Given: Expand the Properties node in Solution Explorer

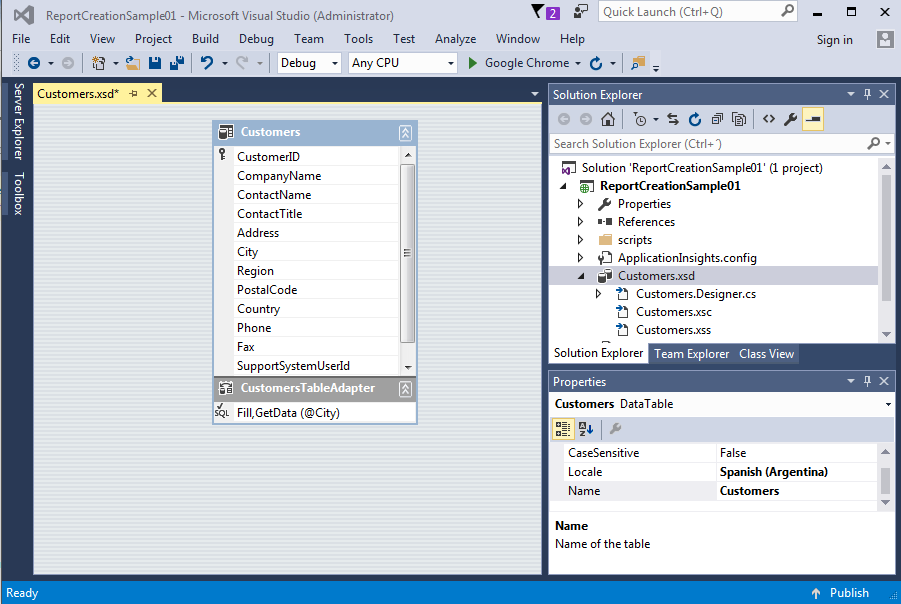Looking at the screenshot, I should click(x=580, y=203).
